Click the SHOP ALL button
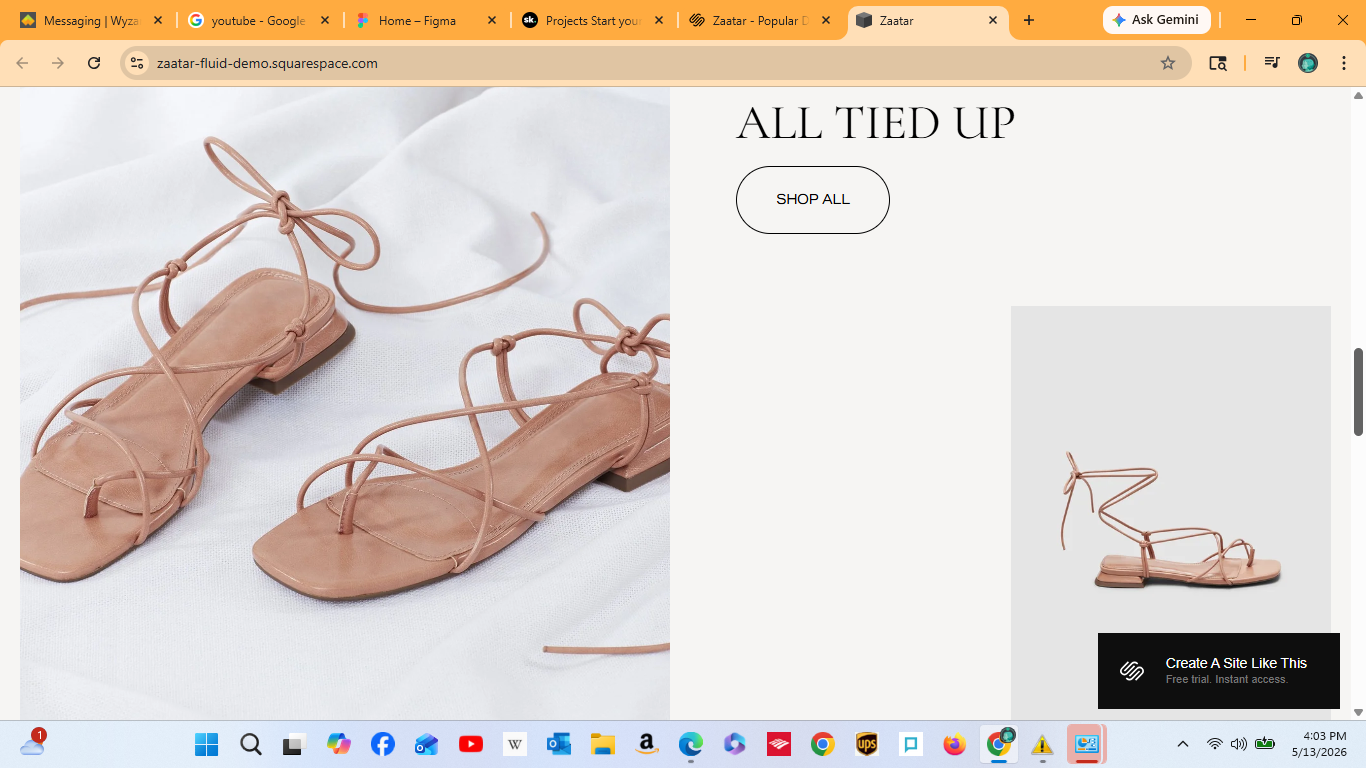Image resolution: width=1366 pixels, height=768 pixels. click(812, 200)
